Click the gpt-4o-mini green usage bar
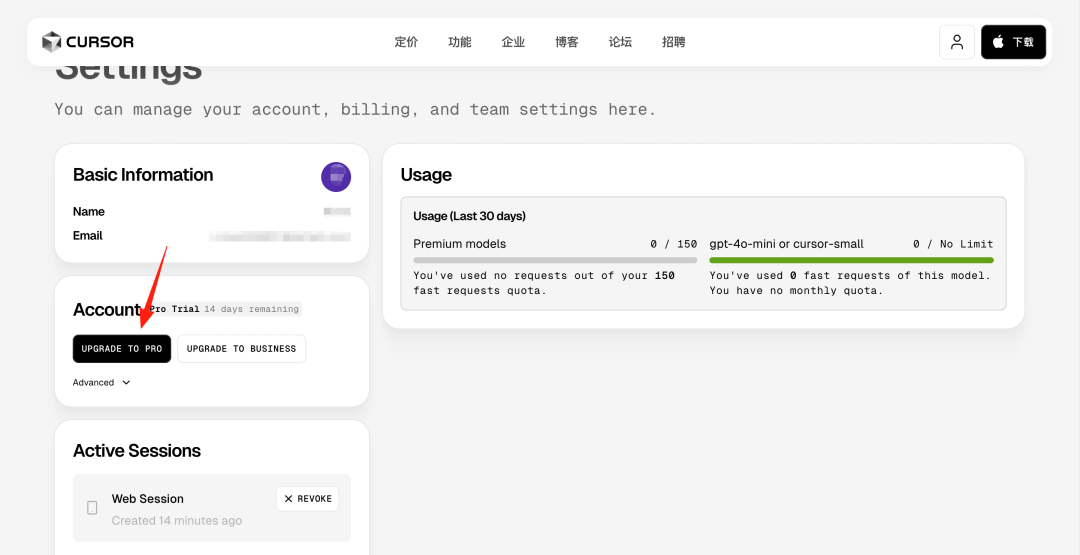 851,260
